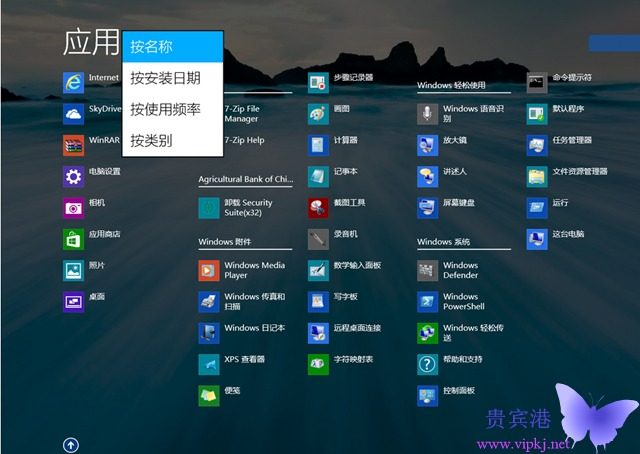Select the Windows 附件 group header

point(224,242)
